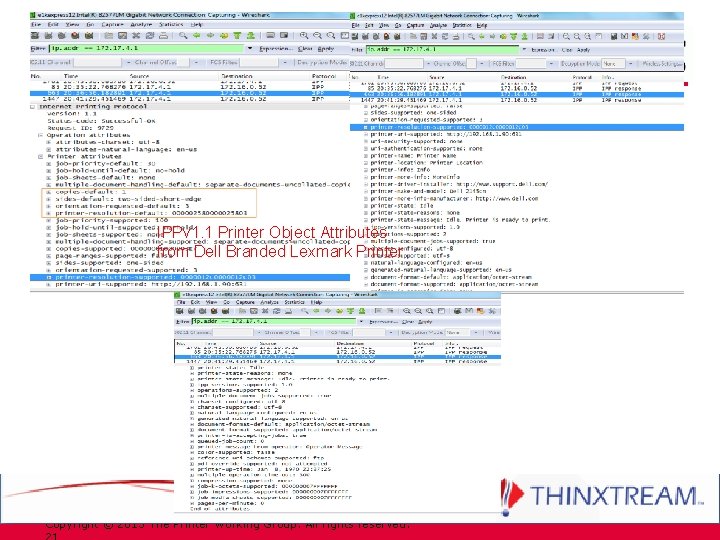Open capture interfaces list in top-left Wireshark window
Screen dimensions: 720x540
(35, 35)
